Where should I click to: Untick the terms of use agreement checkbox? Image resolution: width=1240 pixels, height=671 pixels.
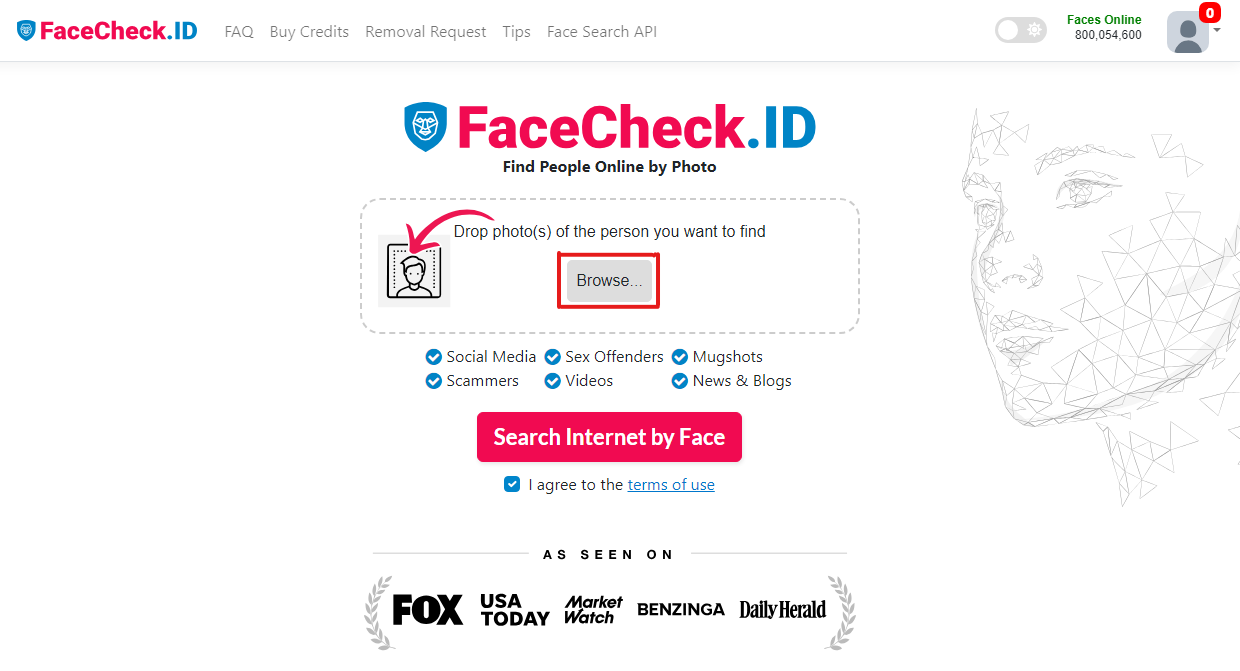tap(512, 484)
